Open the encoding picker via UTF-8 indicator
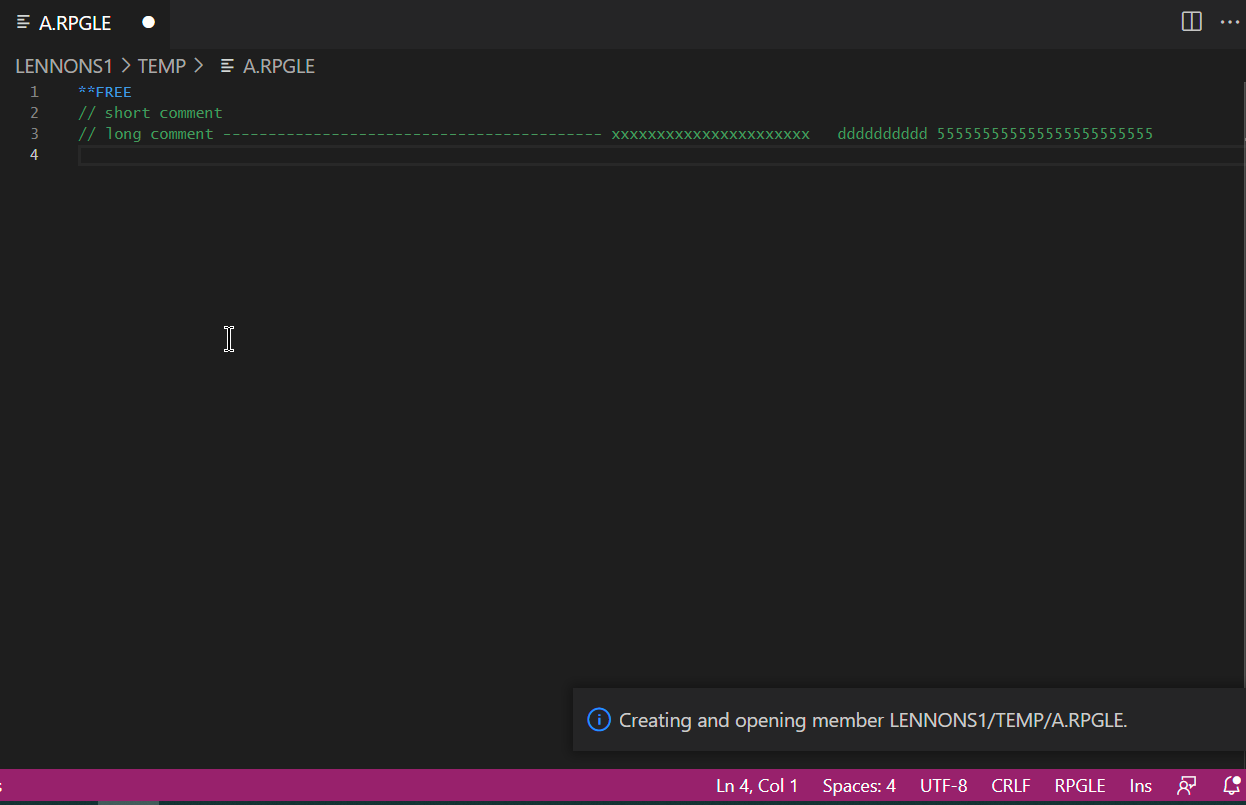 pos(943,786)
